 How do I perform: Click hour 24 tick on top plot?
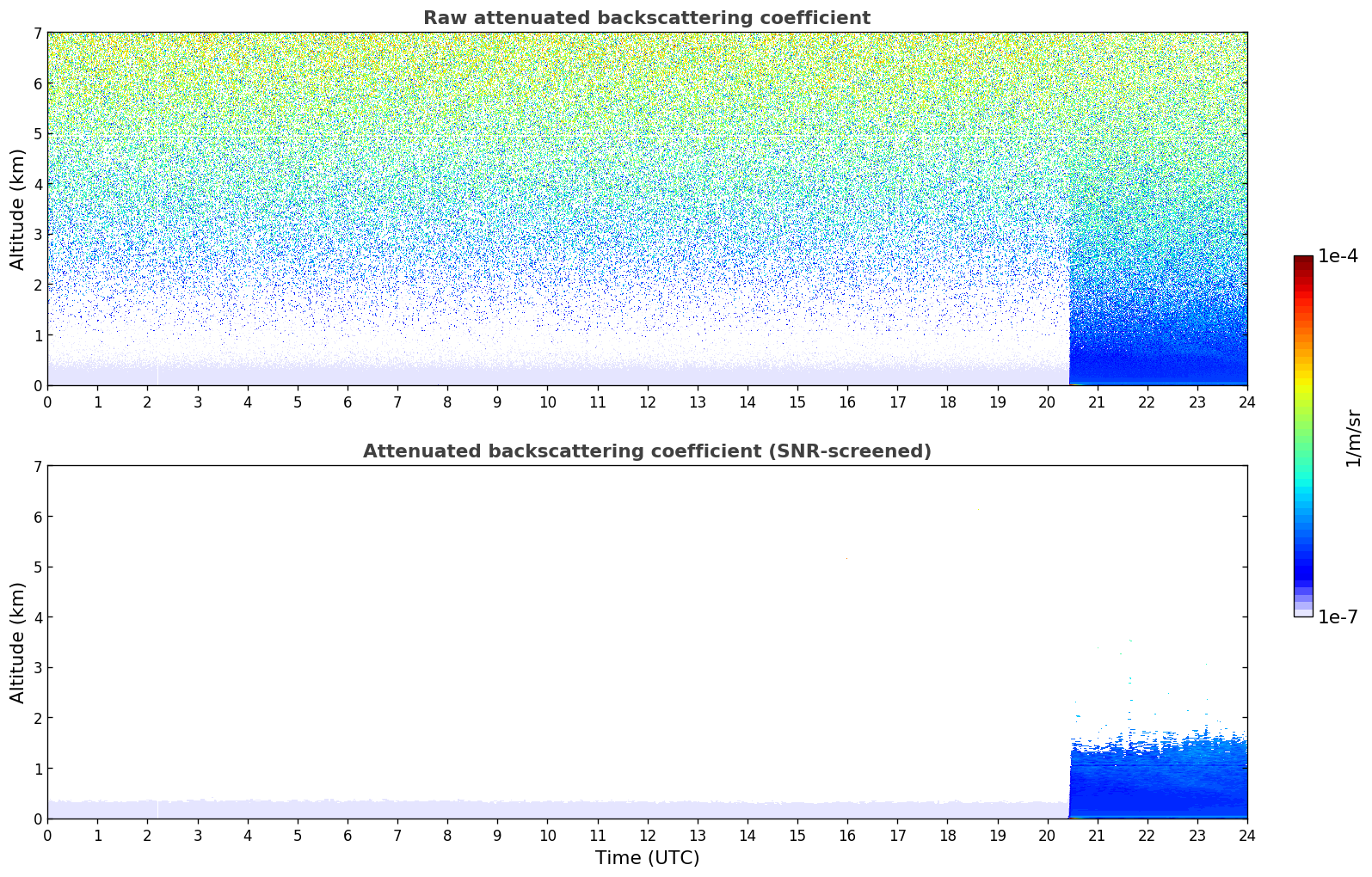[x=1246, y=402]
